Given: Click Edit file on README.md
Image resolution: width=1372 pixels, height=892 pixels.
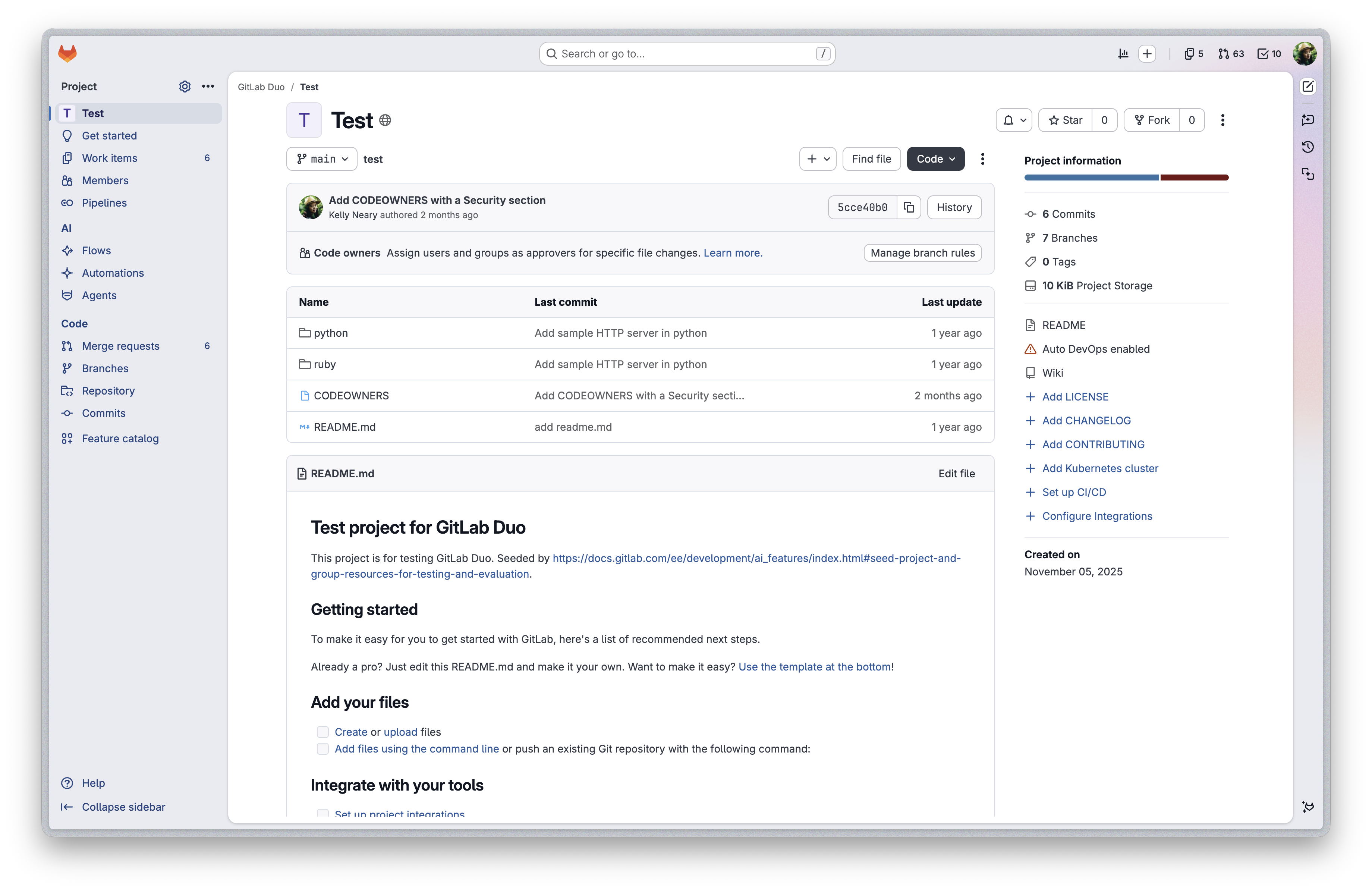Looking at the screenshot, I should [x=956, y=474].
